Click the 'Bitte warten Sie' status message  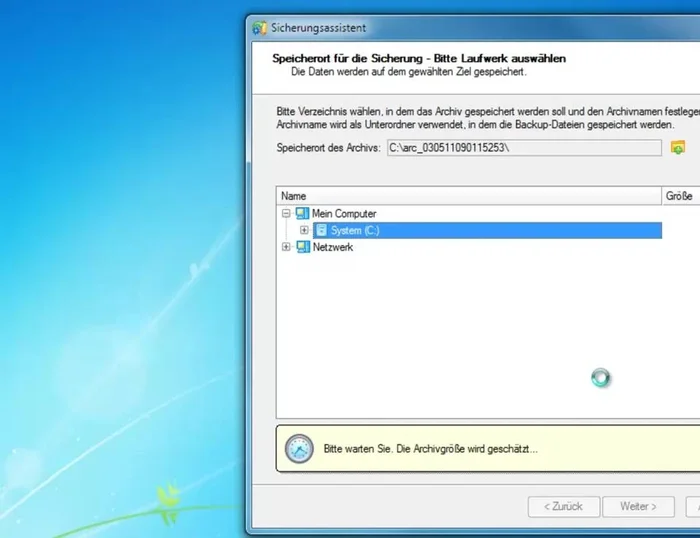pyautogui.click(x=430, y=450)
